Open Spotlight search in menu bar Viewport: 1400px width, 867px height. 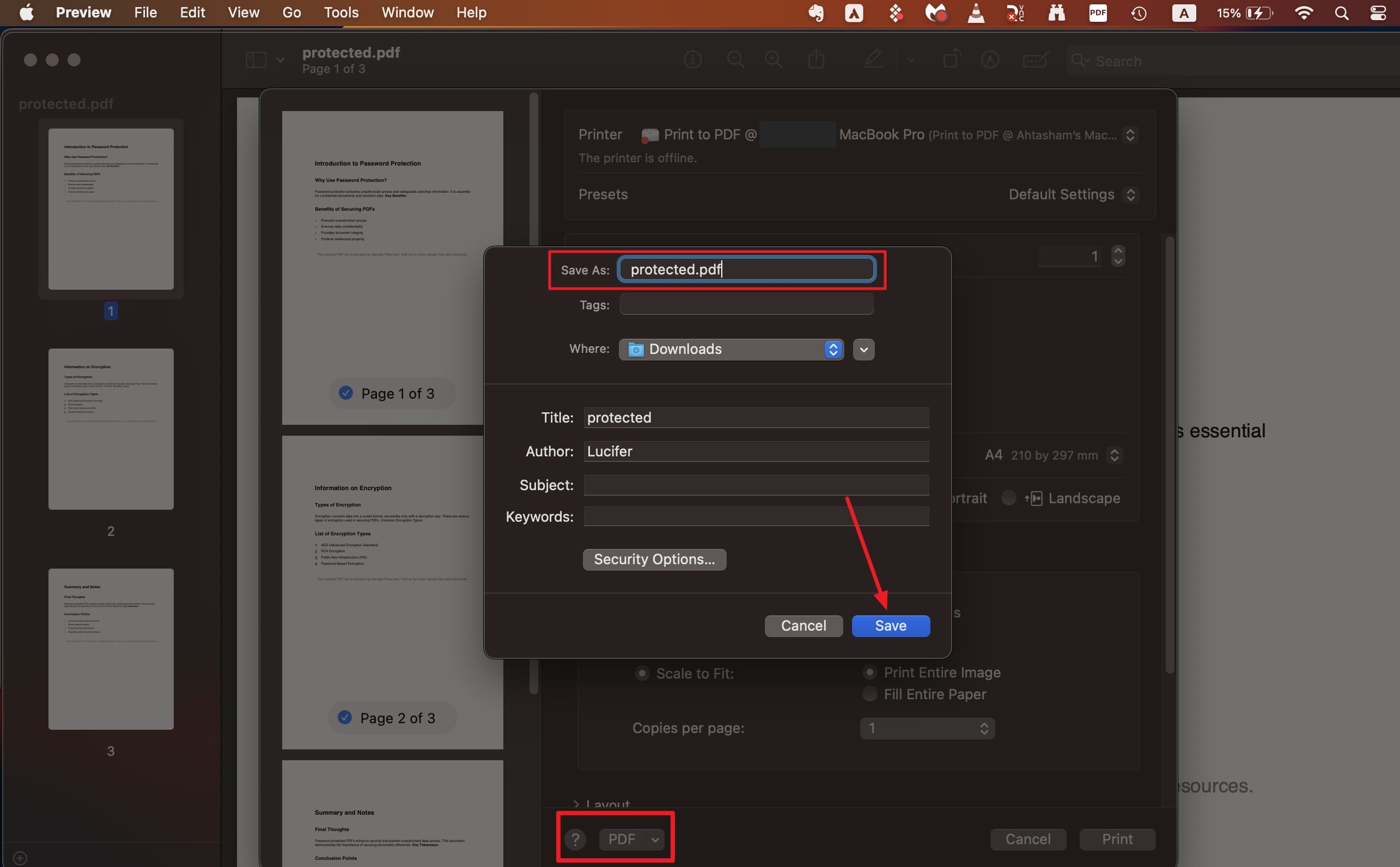tap(1342, 13)
